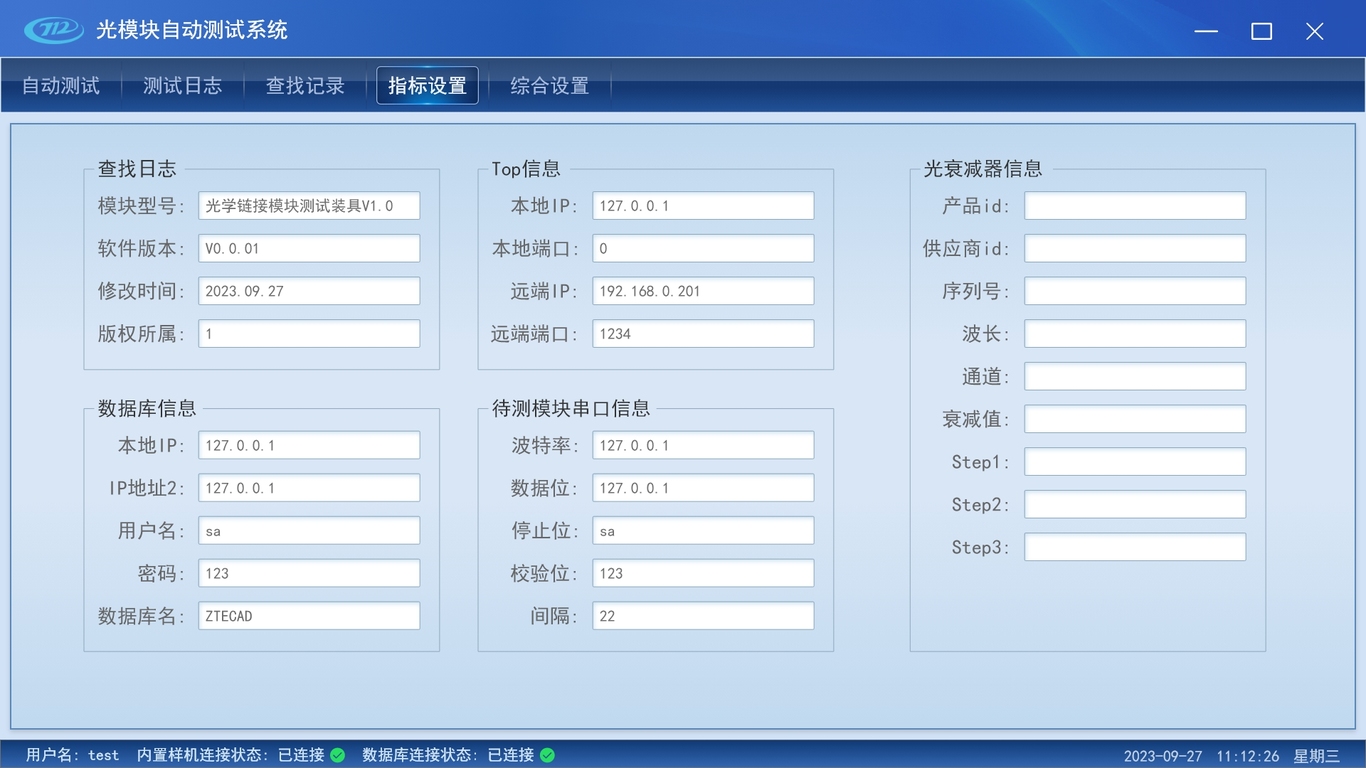Viewport: 1366px width, 768px height.
Task: Open the 综合设置 tab
Action: 550,86
